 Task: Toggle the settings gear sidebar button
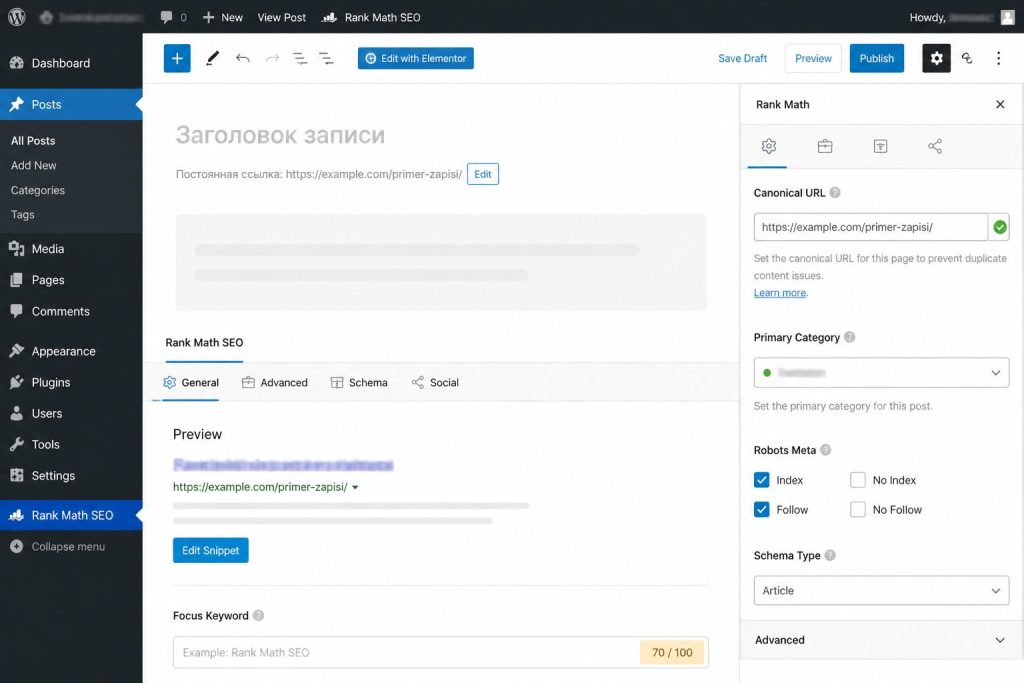click(x=936, y=58)
